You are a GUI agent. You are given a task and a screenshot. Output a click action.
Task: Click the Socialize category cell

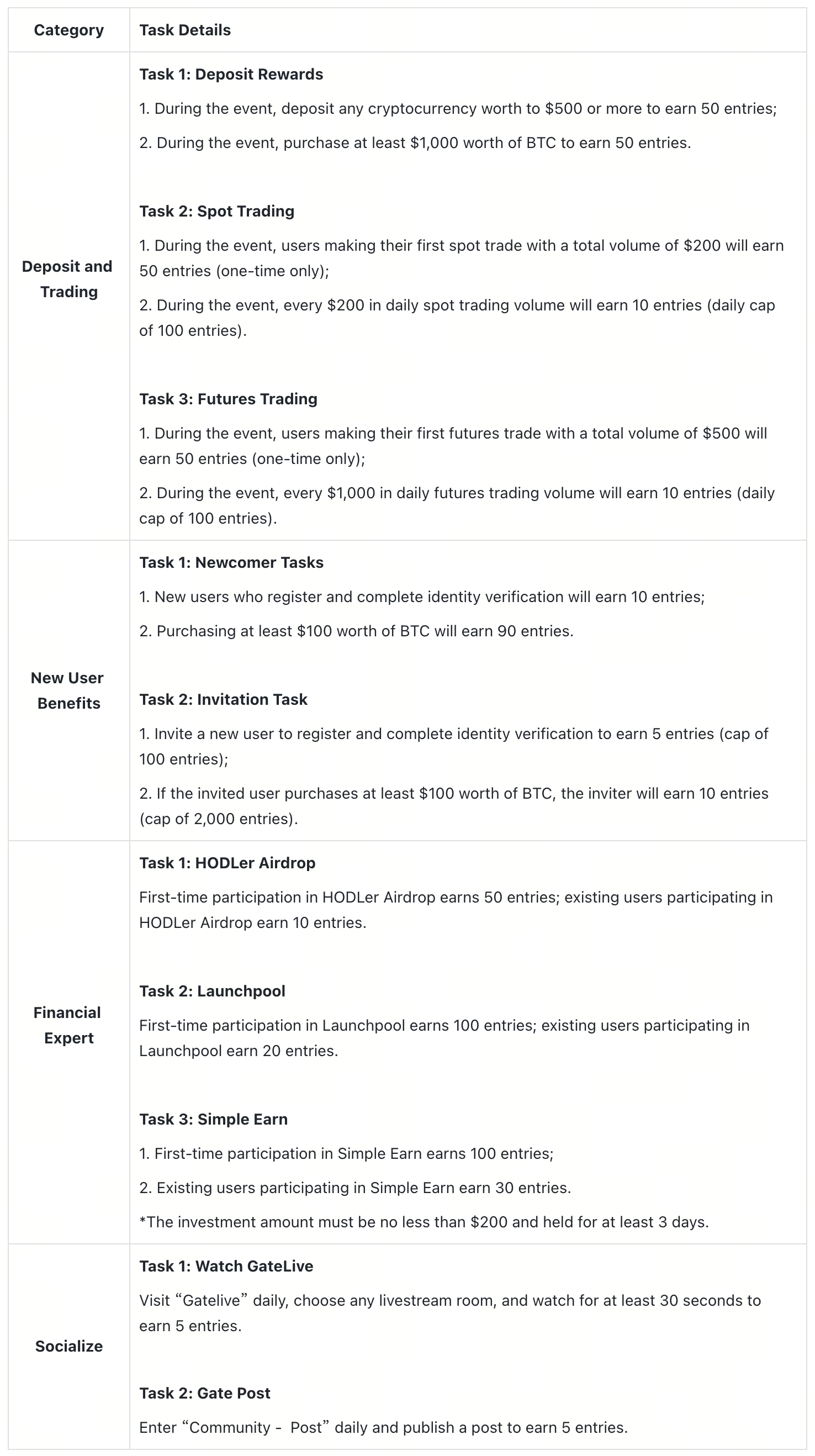[x=68, y=1346]
